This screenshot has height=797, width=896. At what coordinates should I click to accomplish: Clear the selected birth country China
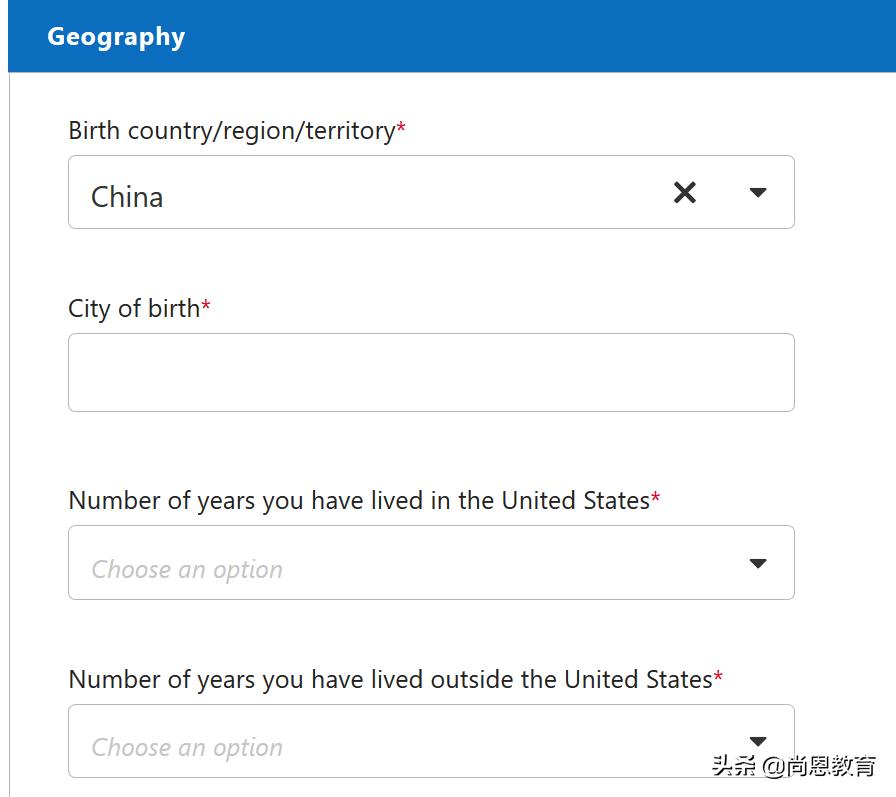pyautogui.click(x=685, y=193)
